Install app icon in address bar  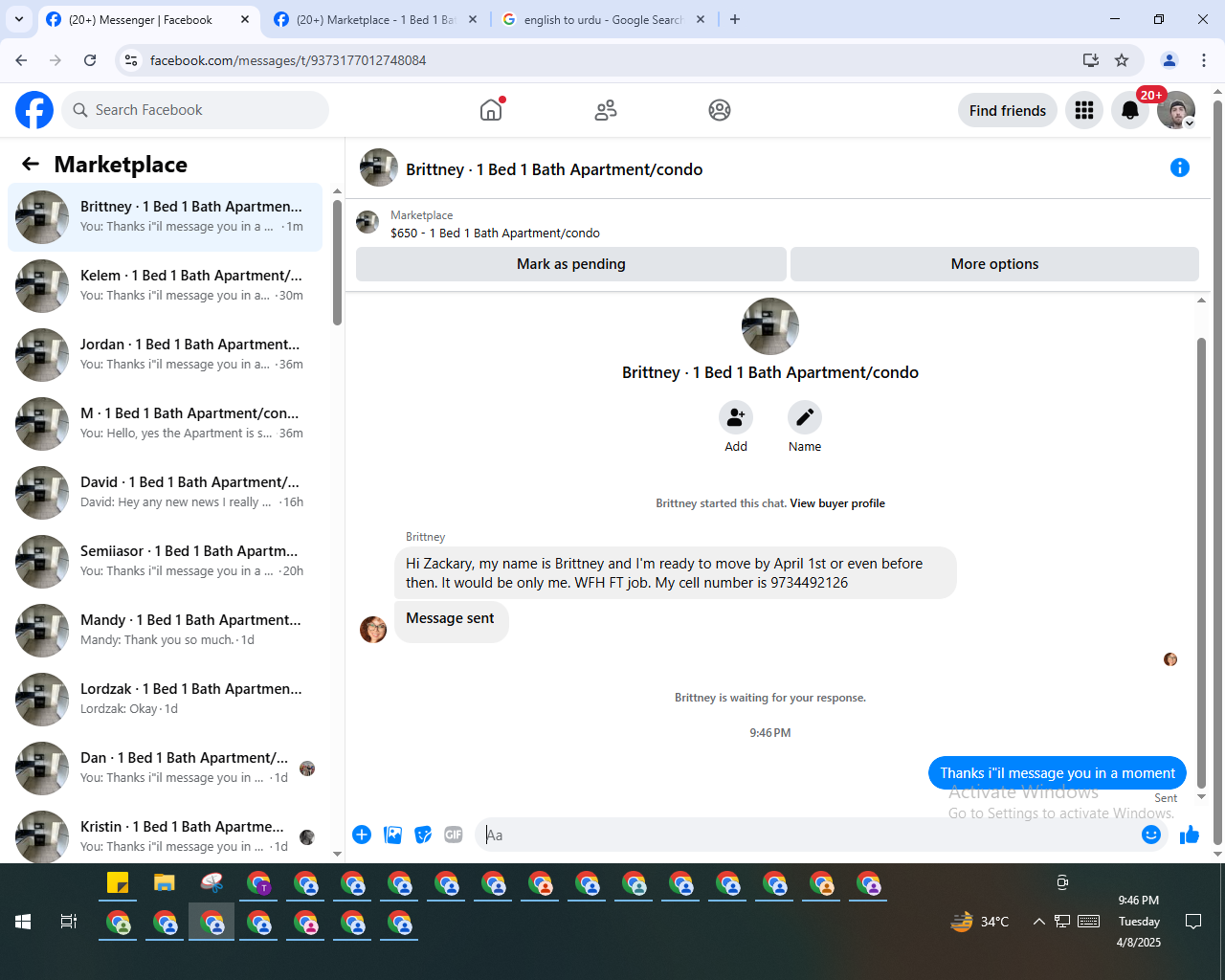coord(1091,60)
